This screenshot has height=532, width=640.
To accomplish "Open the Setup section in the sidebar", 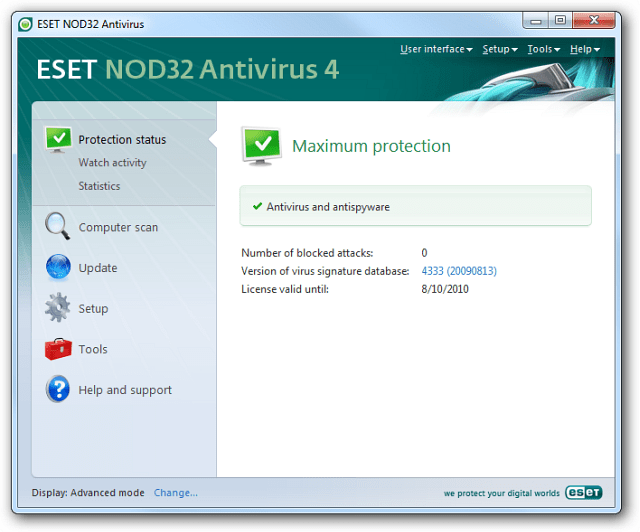I will (93, 309).
